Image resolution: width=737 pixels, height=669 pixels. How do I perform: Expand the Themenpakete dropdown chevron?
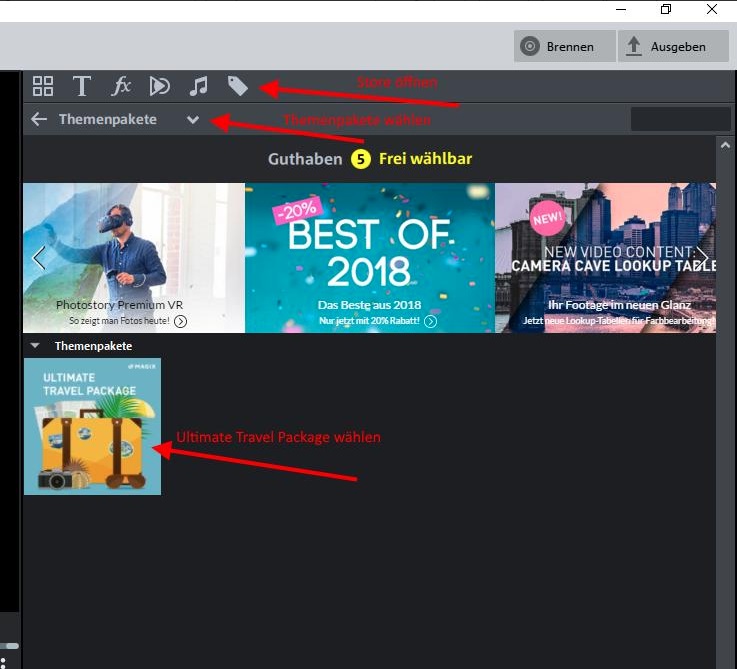(x=193, y=119)
